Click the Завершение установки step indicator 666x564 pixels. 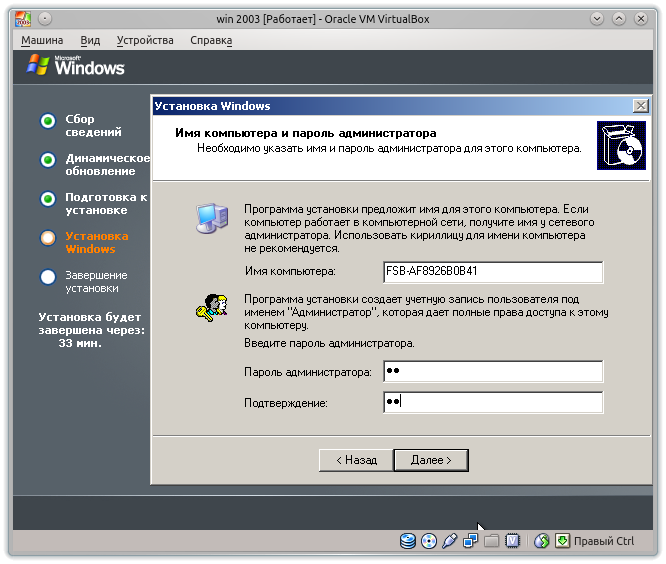[48, 277]
